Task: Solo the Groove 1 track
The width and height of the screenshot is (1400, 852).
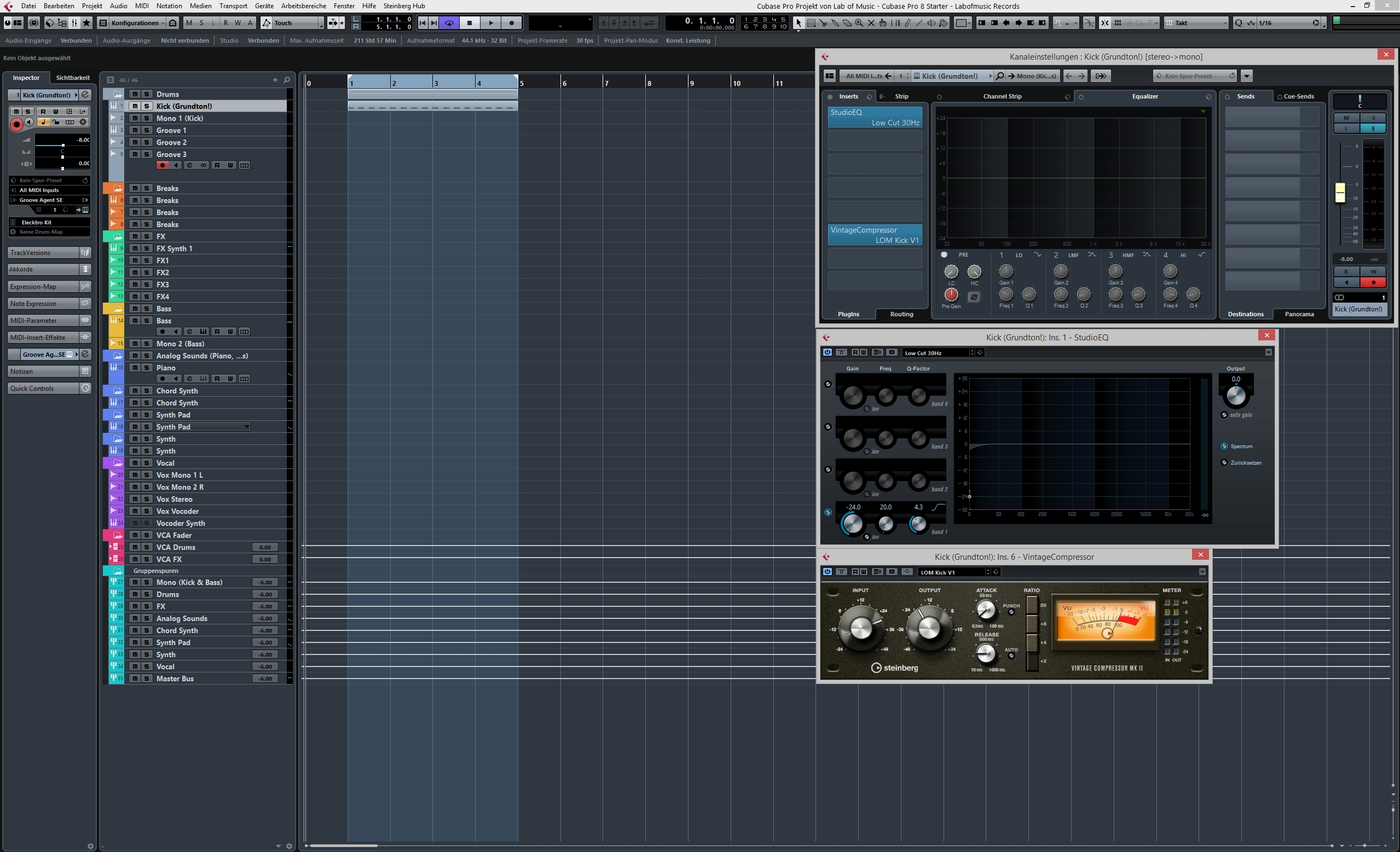Action: click(147, 130)
